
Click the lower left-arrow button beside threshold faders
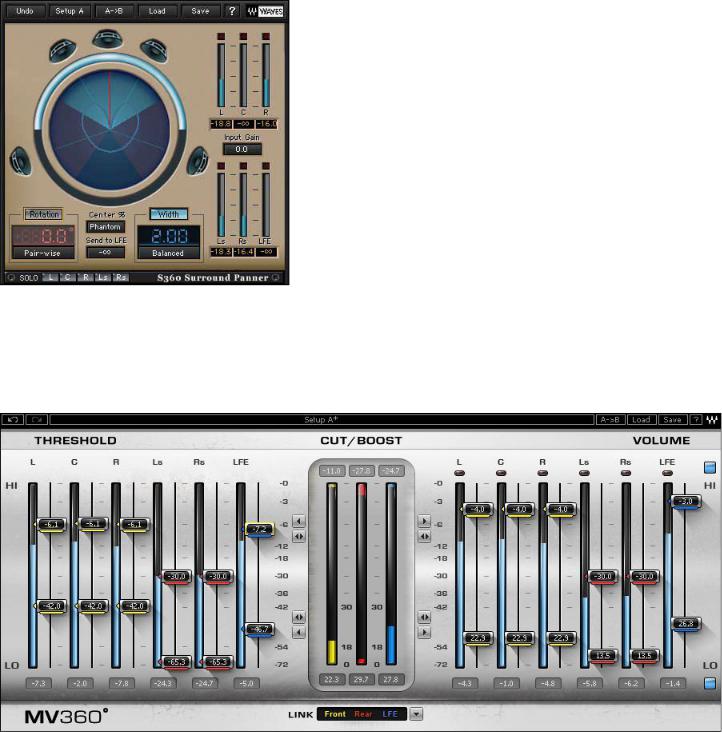point(299,633)
